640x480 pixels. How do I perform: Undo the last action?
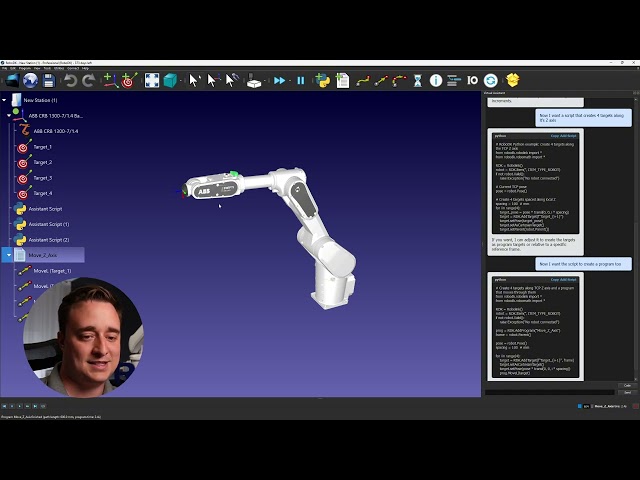coord(70,80)
